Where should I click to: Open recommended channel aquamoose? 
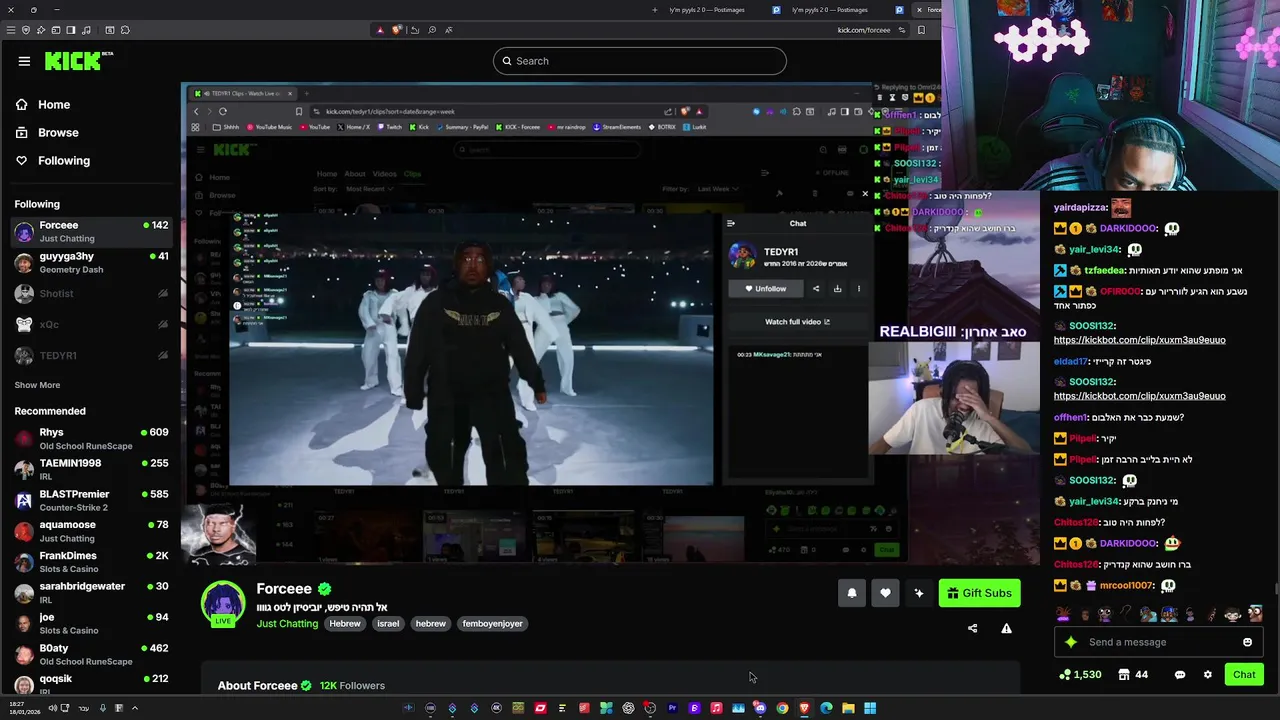pyautogui.click(x=91, y=531)
